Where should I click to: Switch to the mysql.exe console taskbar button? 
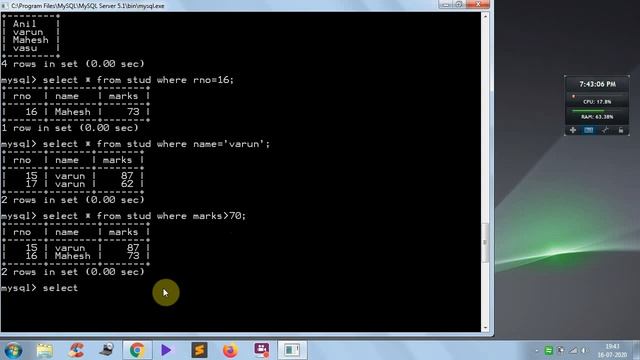coord(292,350)
